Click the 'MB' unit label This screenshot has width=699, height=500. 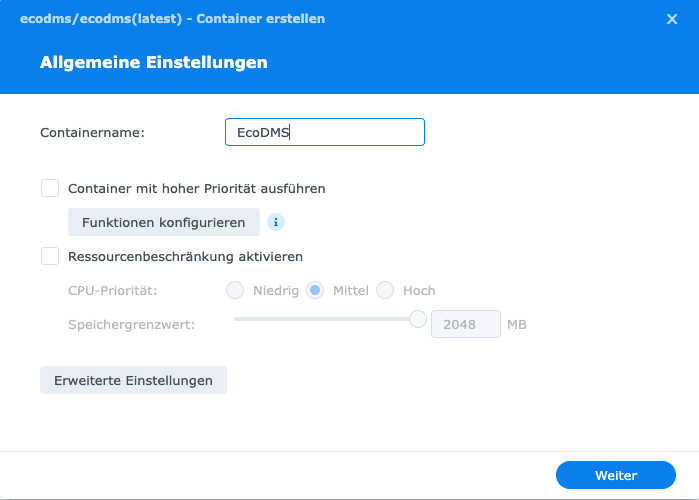pyautogui.click(x=517, y=324)
